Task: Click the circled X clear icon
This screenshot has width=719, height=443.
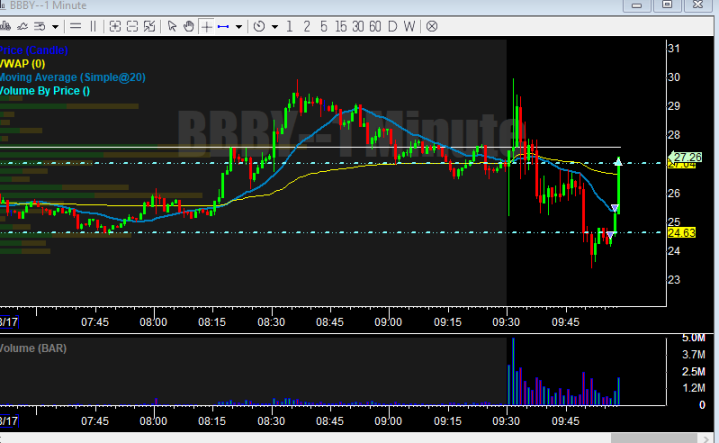Action: click(431, 27)
